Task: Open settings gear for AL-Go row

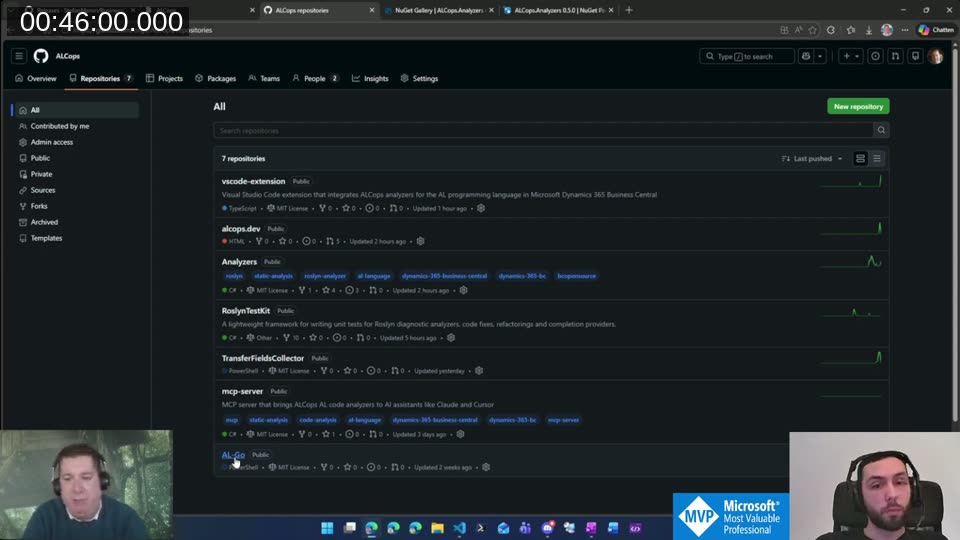Action: point(486,467)
